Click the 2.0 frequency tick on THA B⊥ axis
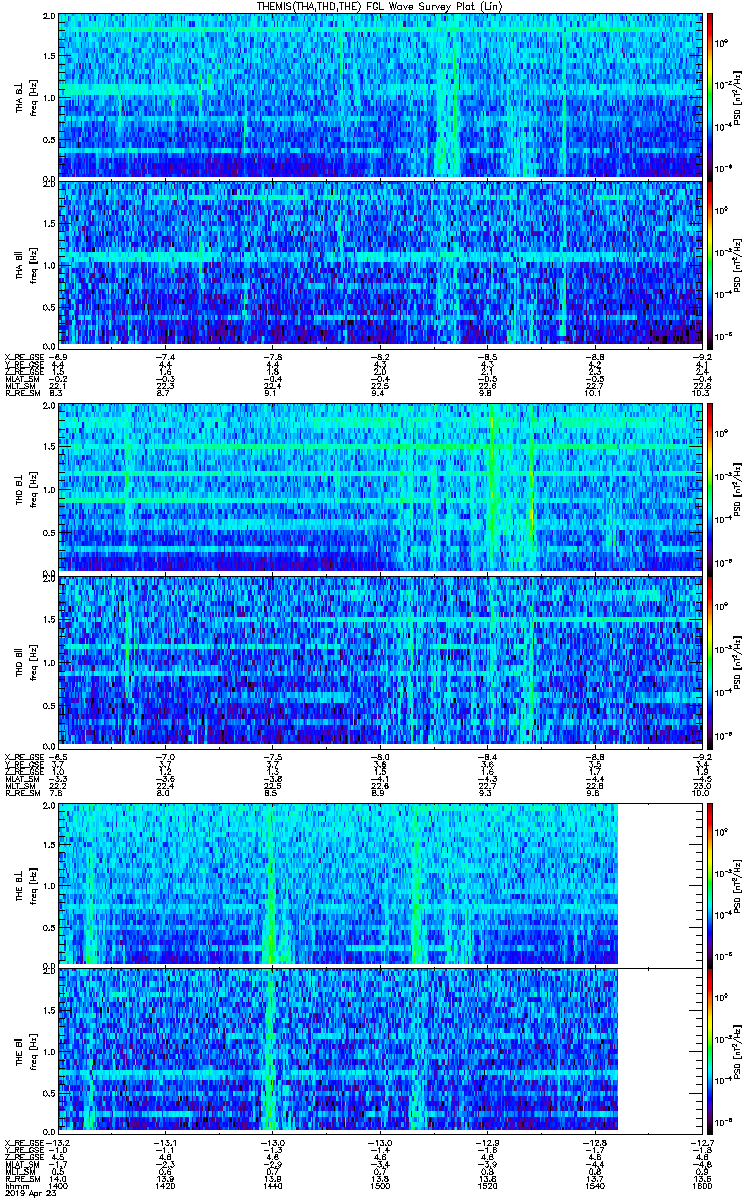This screenshot has width=750, height=1200. coord(50,18)
